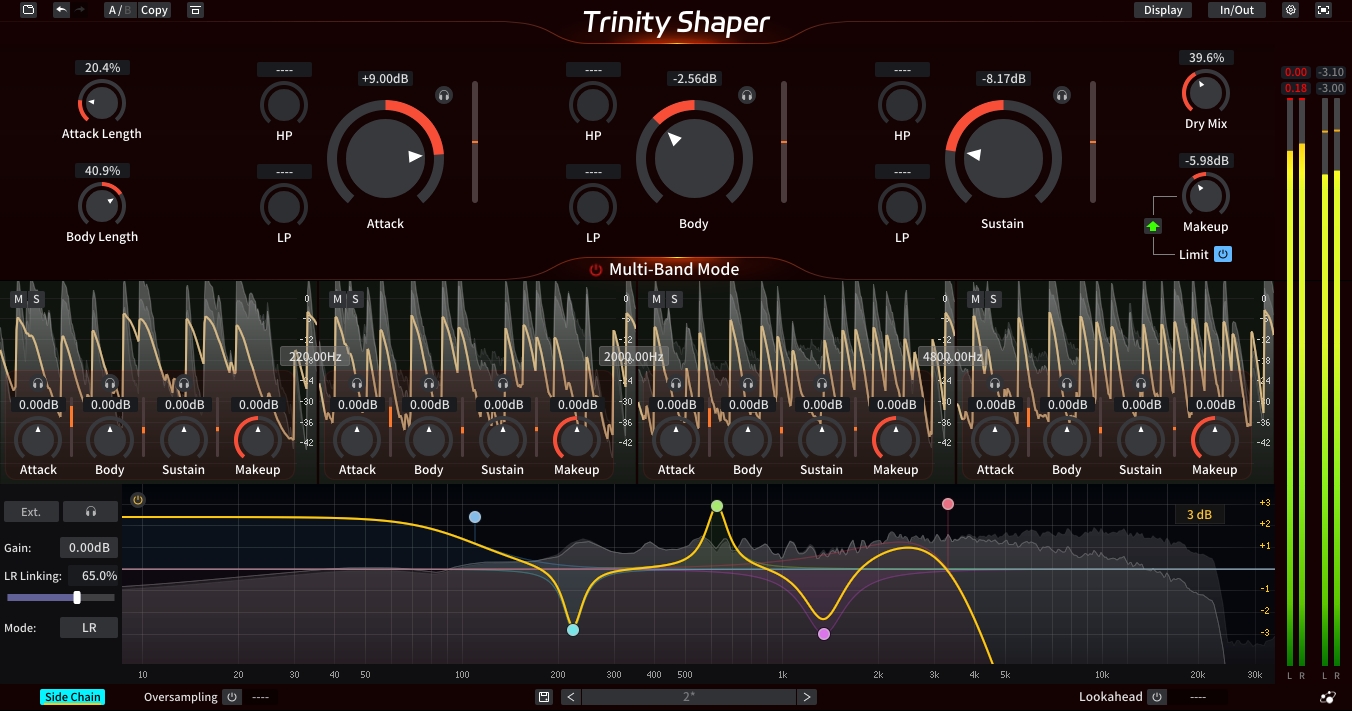1352x711 pixels.
Task: Toggle the Oversampling power button
Action: click(232, 697)
